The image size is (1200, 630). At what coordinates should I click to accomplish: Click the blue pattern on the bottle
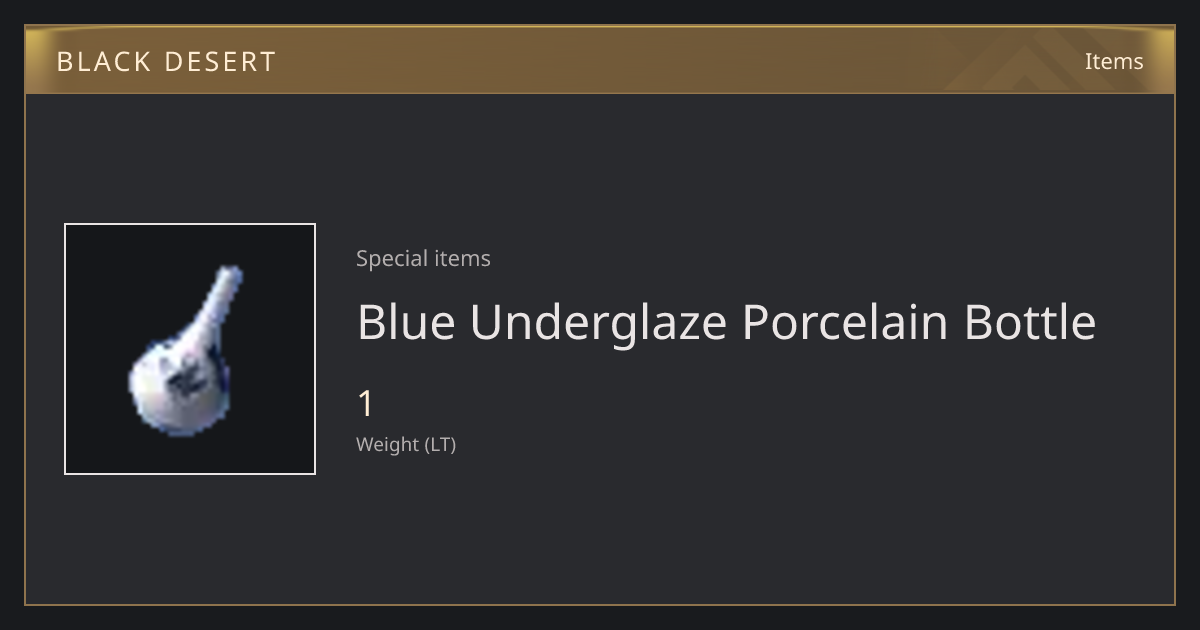click(186, 375)
